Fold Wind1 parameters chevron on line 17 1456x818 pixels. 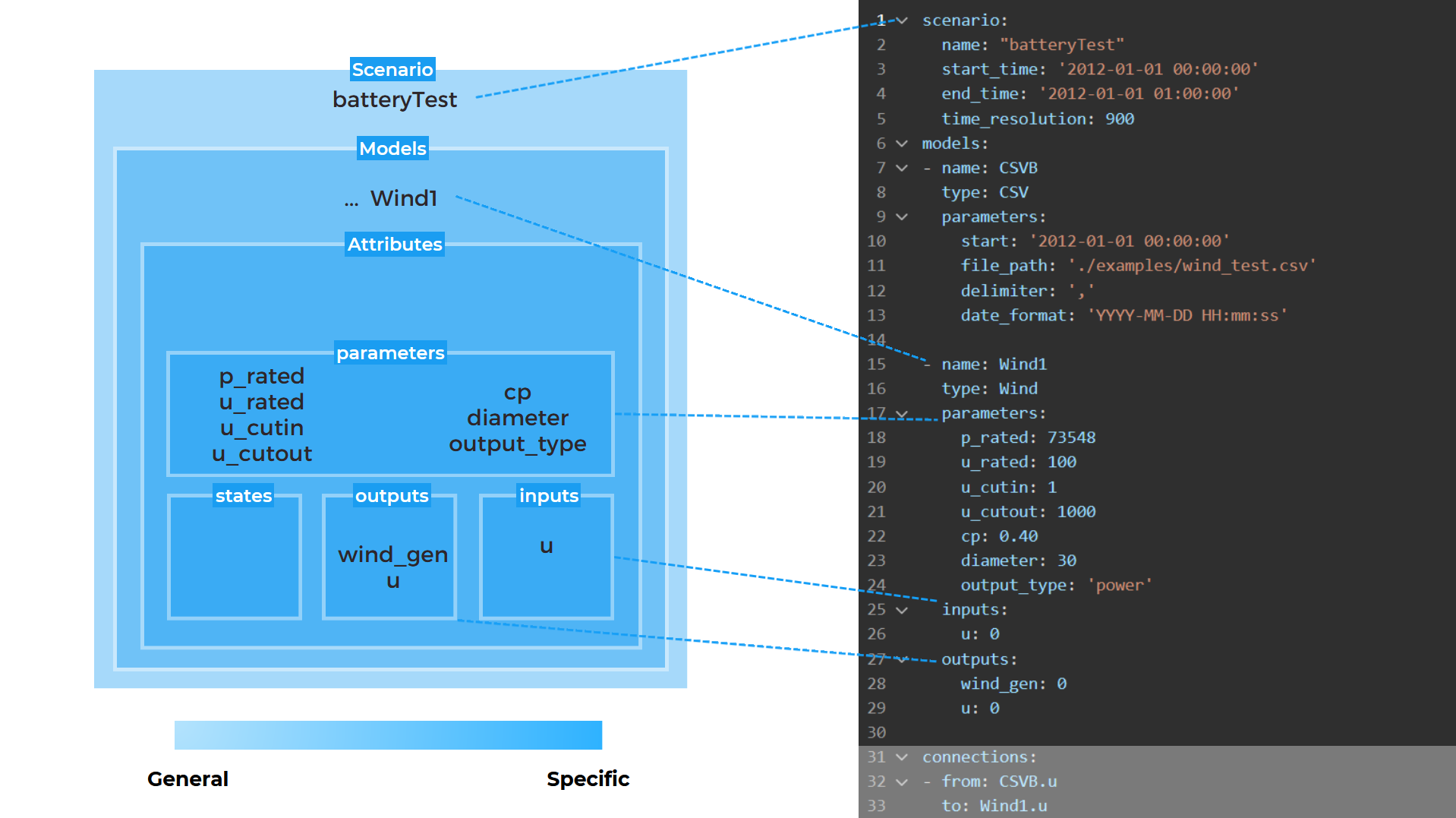click(902, 414)
